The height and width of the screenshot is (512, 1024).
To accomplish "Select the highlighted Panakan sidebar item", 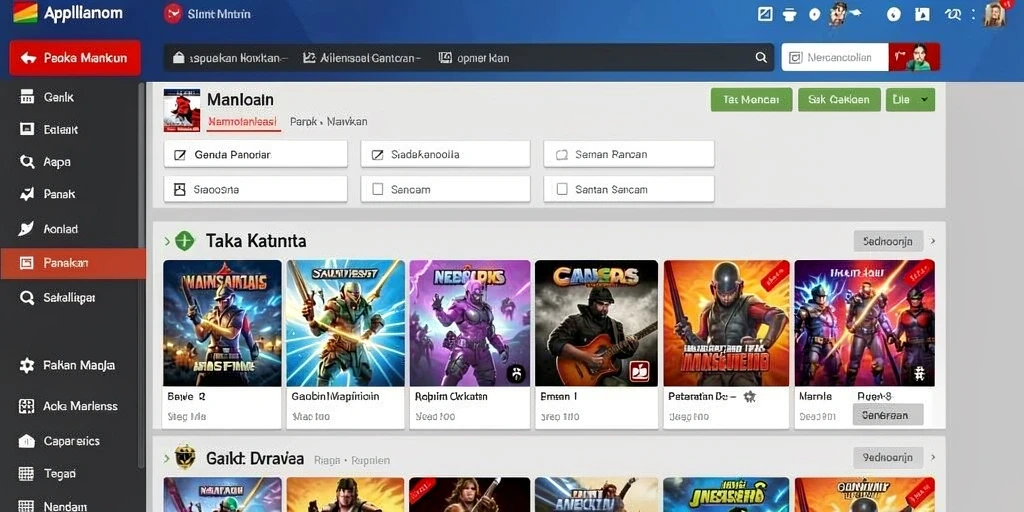I will 72,263.
